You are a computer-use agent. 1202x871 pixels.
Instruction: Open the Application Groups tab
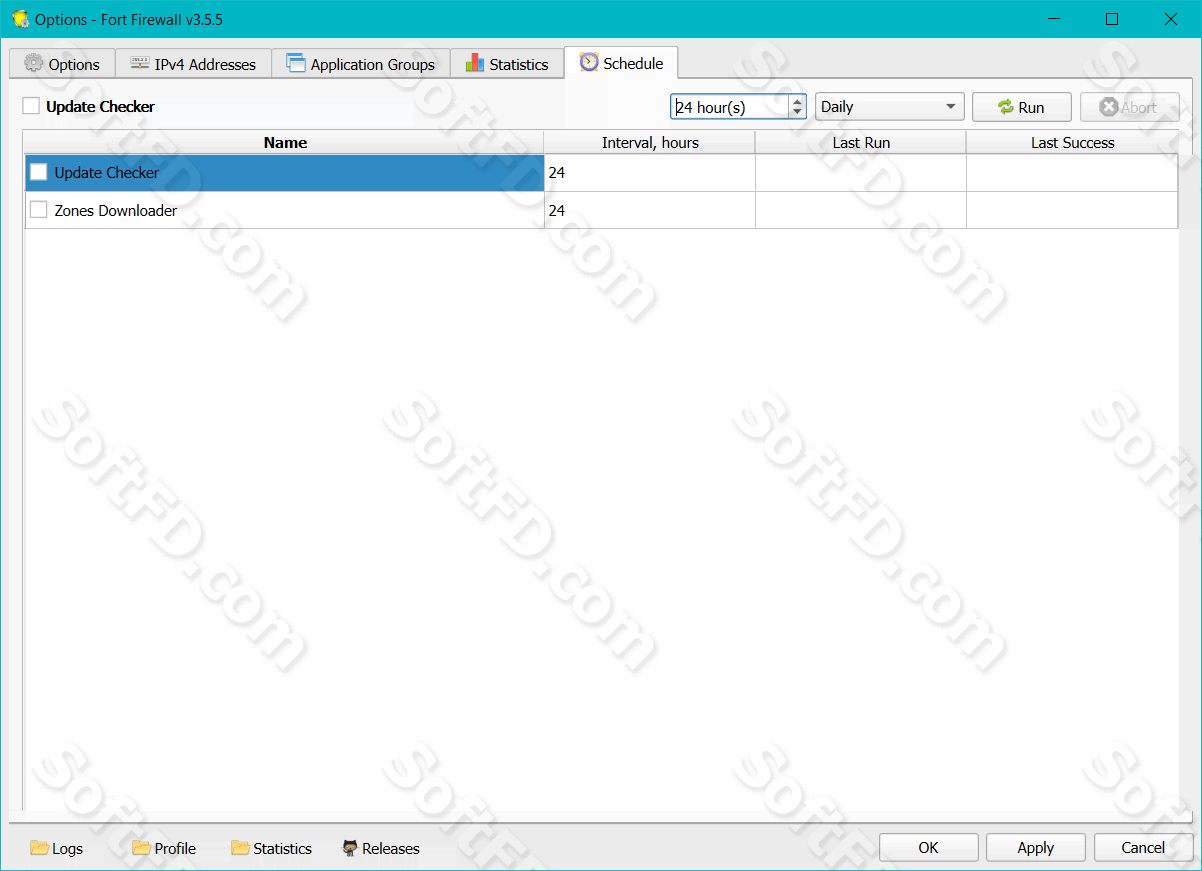click(x=361, y=64)
